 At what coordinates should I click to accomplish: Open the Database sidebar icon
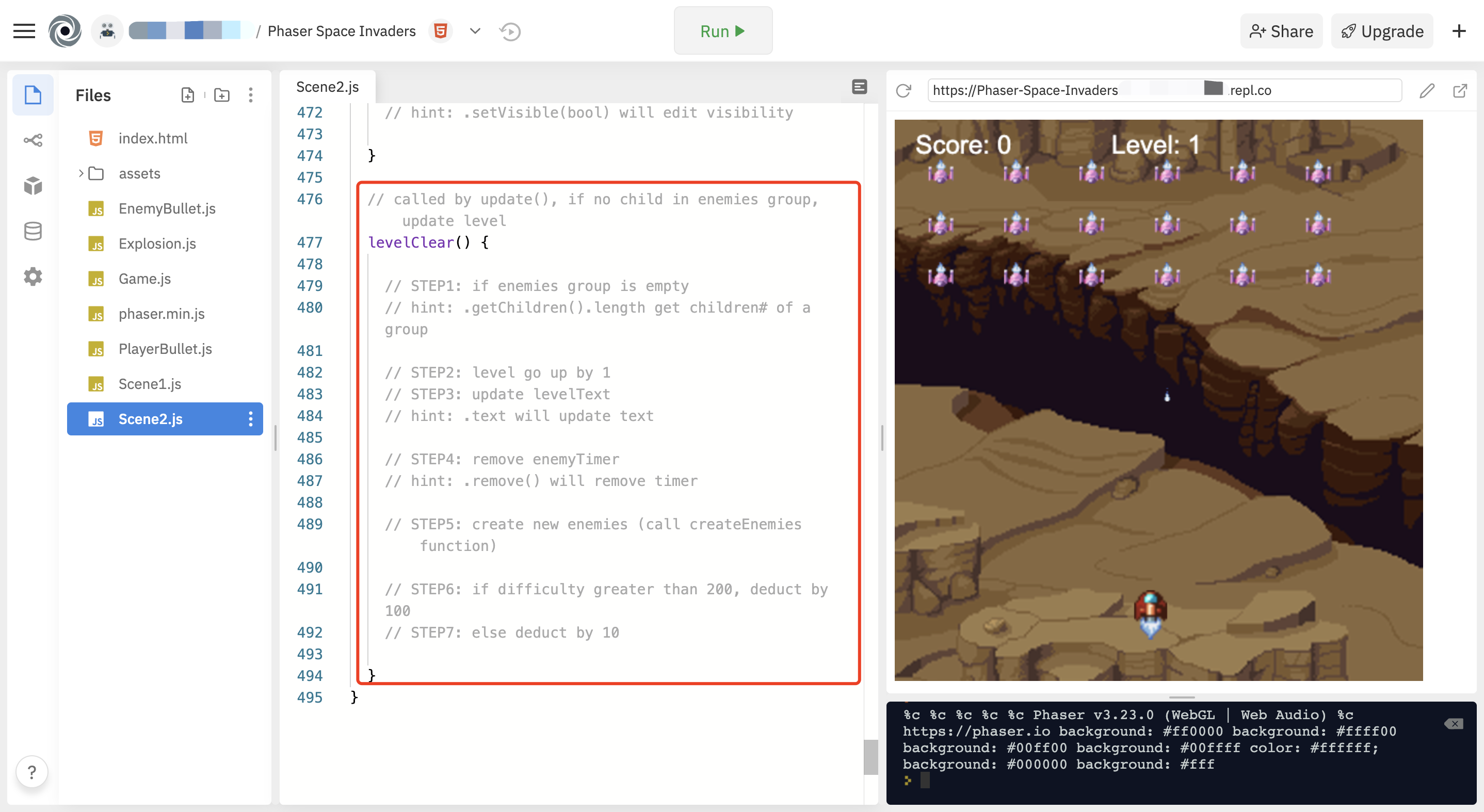(33, 231)
